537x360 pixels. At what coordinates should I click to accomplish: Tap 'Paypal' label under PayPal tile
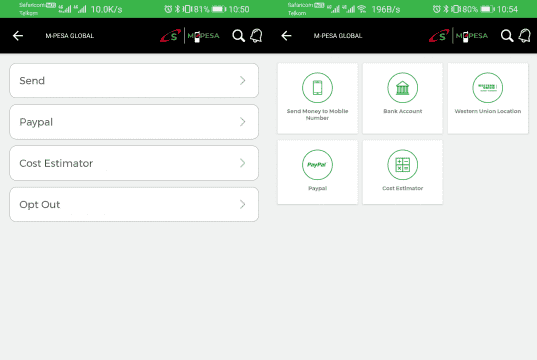pos(317,188)
